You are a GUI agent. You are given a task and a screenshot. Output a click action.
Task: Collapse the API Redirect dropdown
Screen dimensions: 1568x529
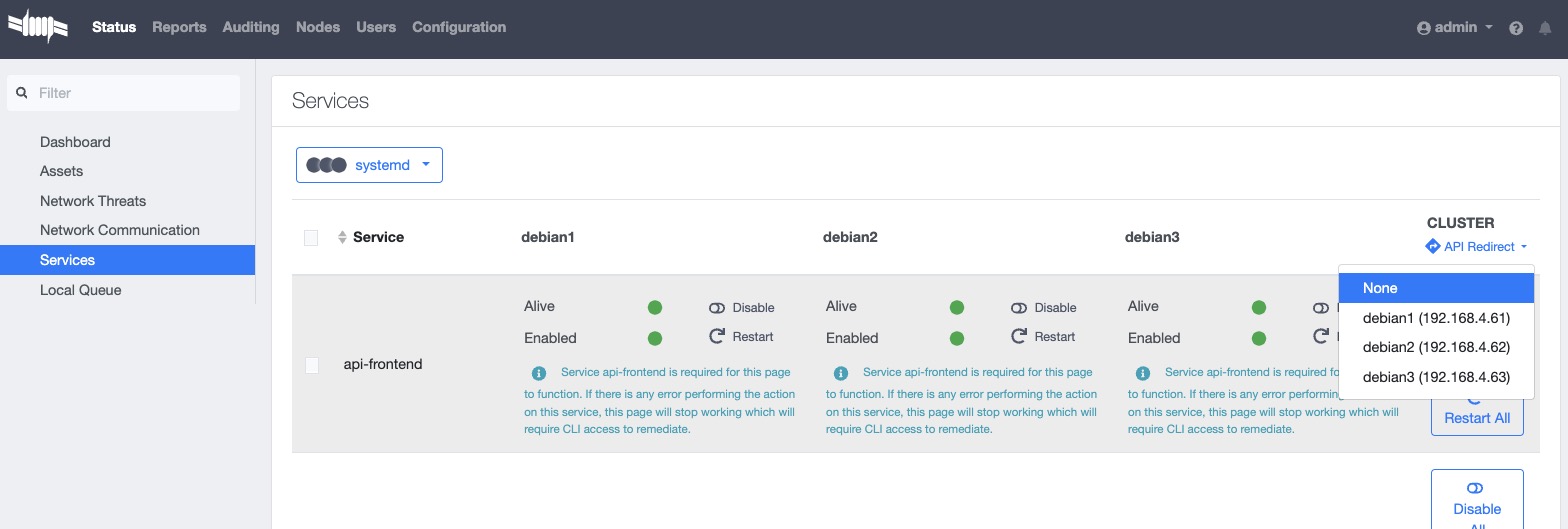[1477, 246]
